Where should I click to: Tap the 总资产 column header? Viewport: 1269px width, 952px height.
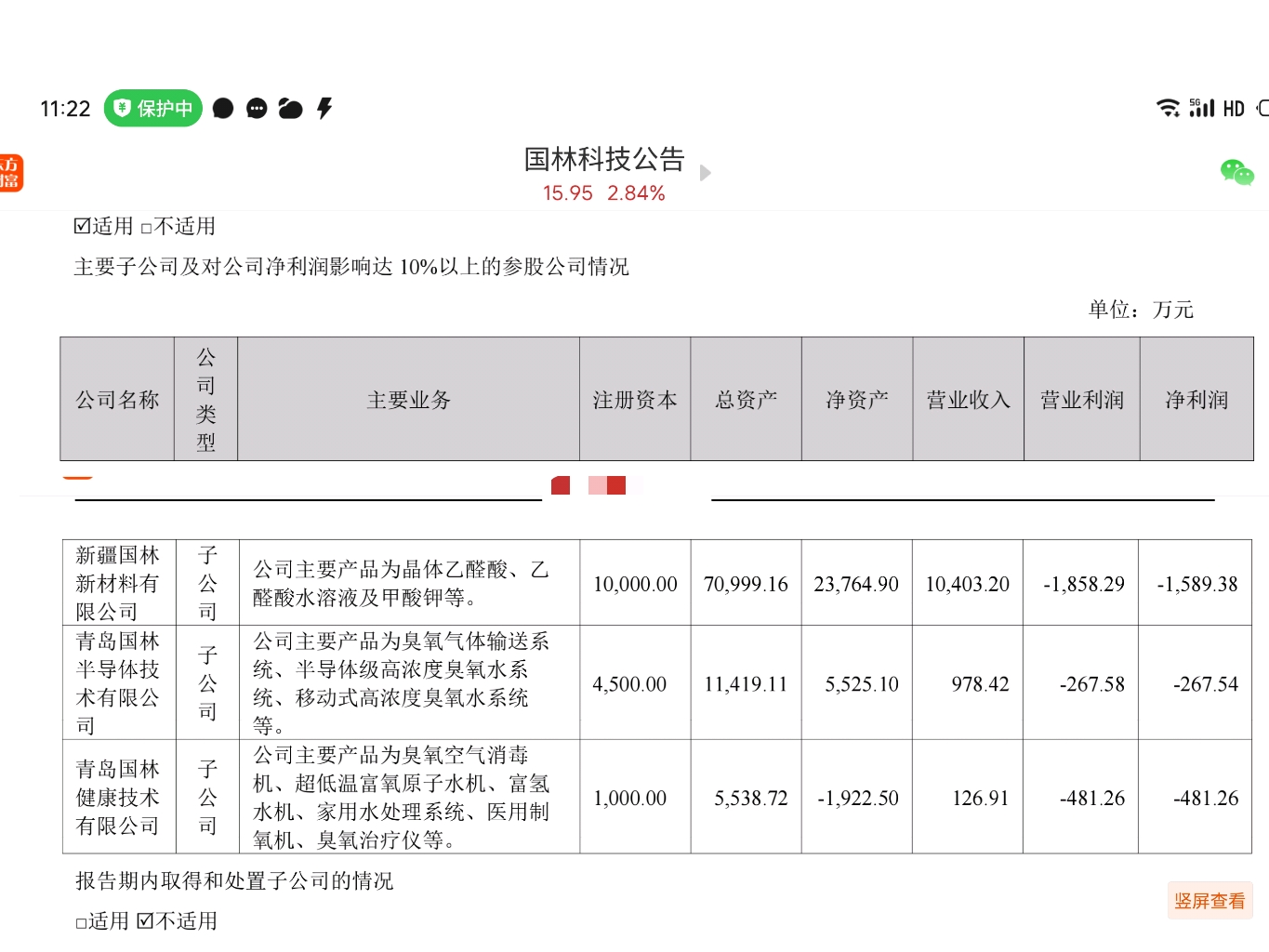pyautogui.click(x=747, y=400)
